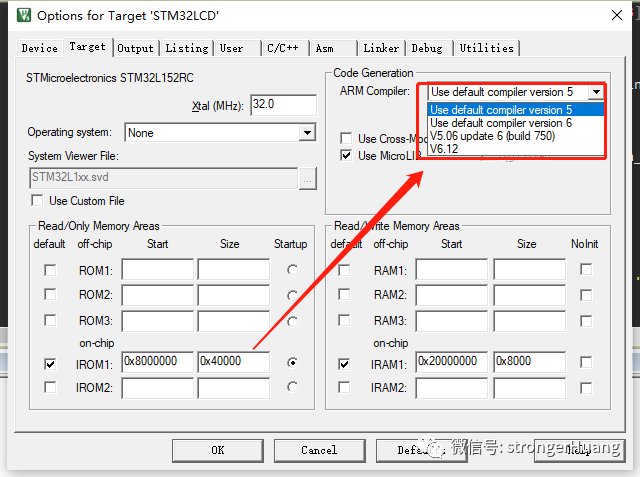The height and width of the screenshot is (477, 640).
Task: Open the C/C++ tab
Action: click(x=285, y=48)
